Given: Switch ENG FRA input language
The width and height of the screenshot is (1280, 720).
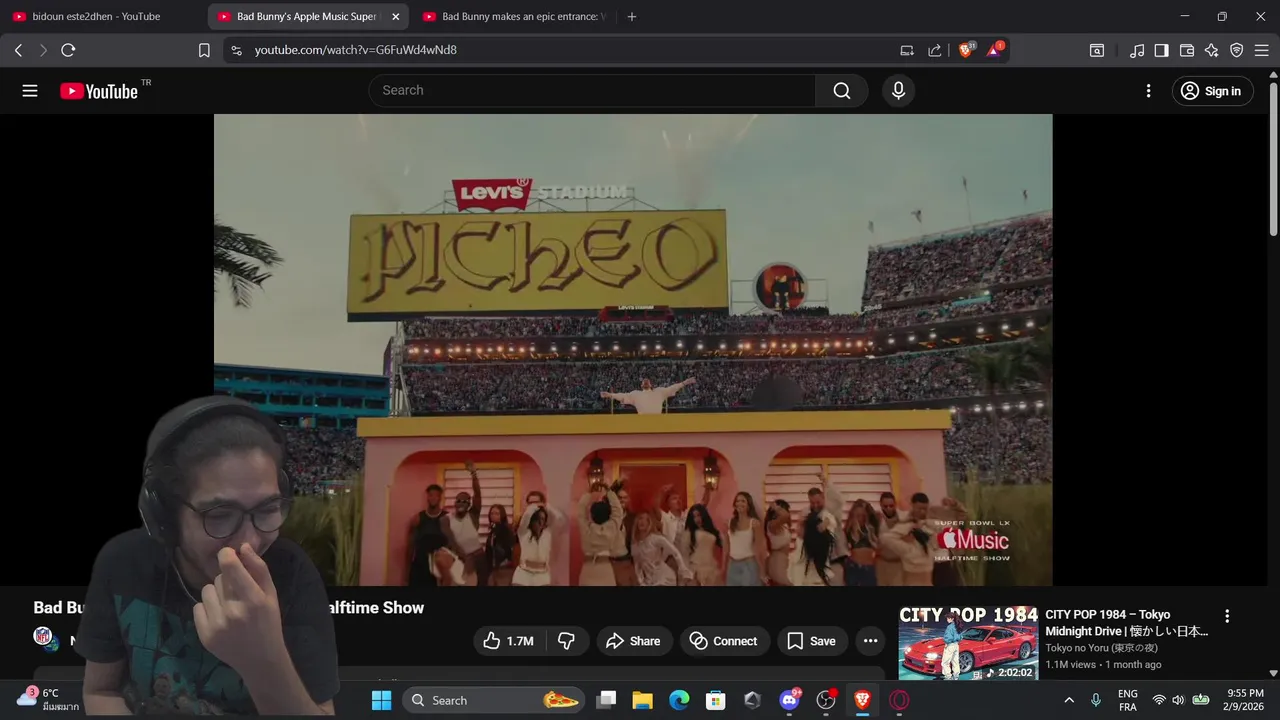Looking at the screenshot, I should click(1127, 700).
